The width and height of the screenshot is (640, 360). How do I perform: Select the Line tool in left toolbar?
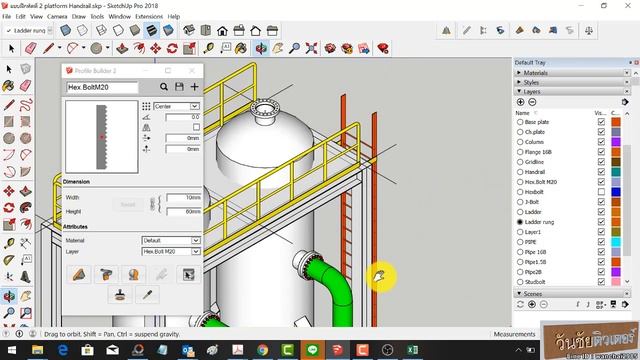click(x=9, y=105)
